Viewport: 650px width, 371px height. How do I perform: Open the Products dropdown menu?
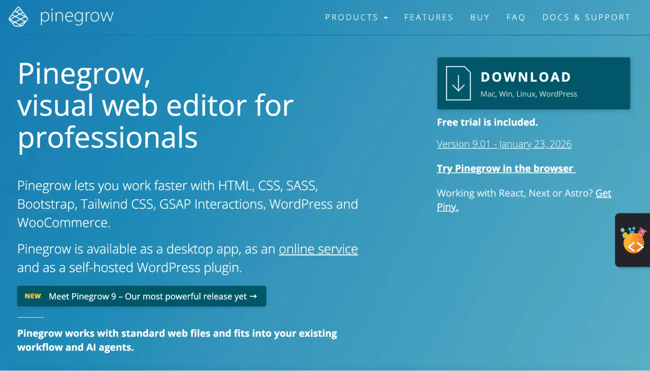(356, 17)
